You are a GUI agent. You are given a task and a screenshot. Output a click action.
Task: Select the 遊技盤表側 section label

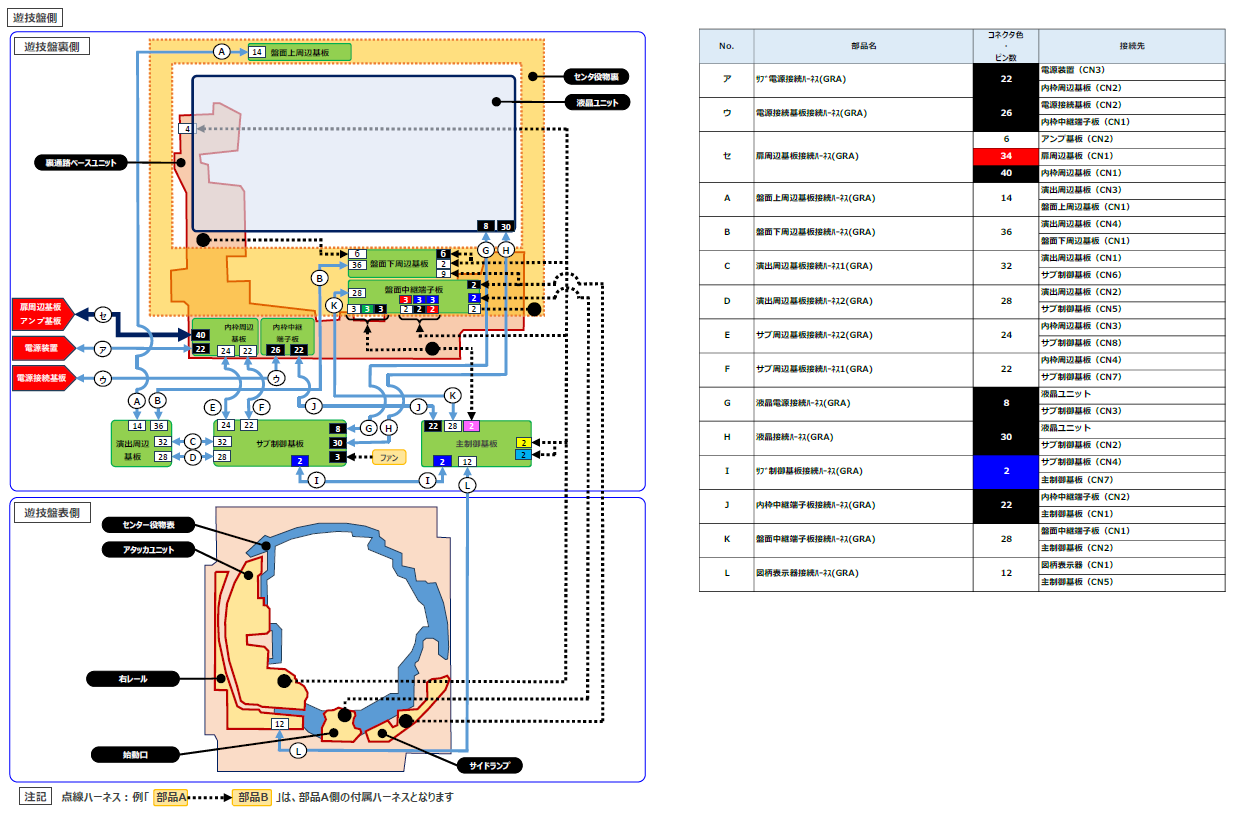tap(52, 513)
